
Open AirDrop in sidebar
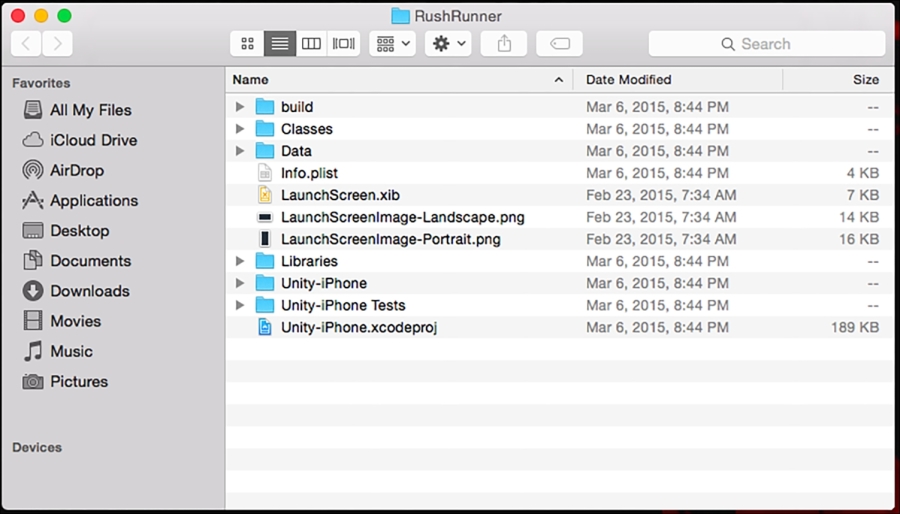[x=64, y=170]
